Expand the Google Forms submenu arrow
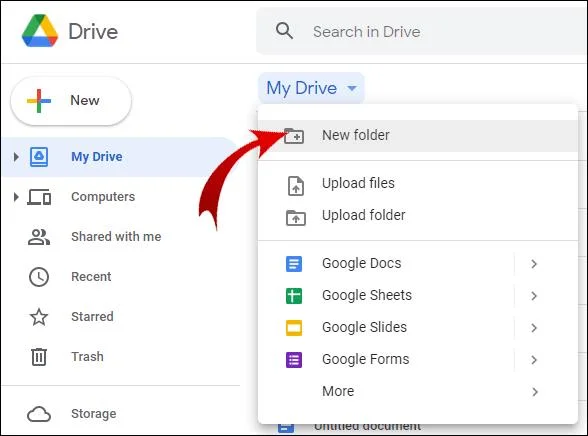This screenshot has height=436, width=588. [x=534, y=360]
